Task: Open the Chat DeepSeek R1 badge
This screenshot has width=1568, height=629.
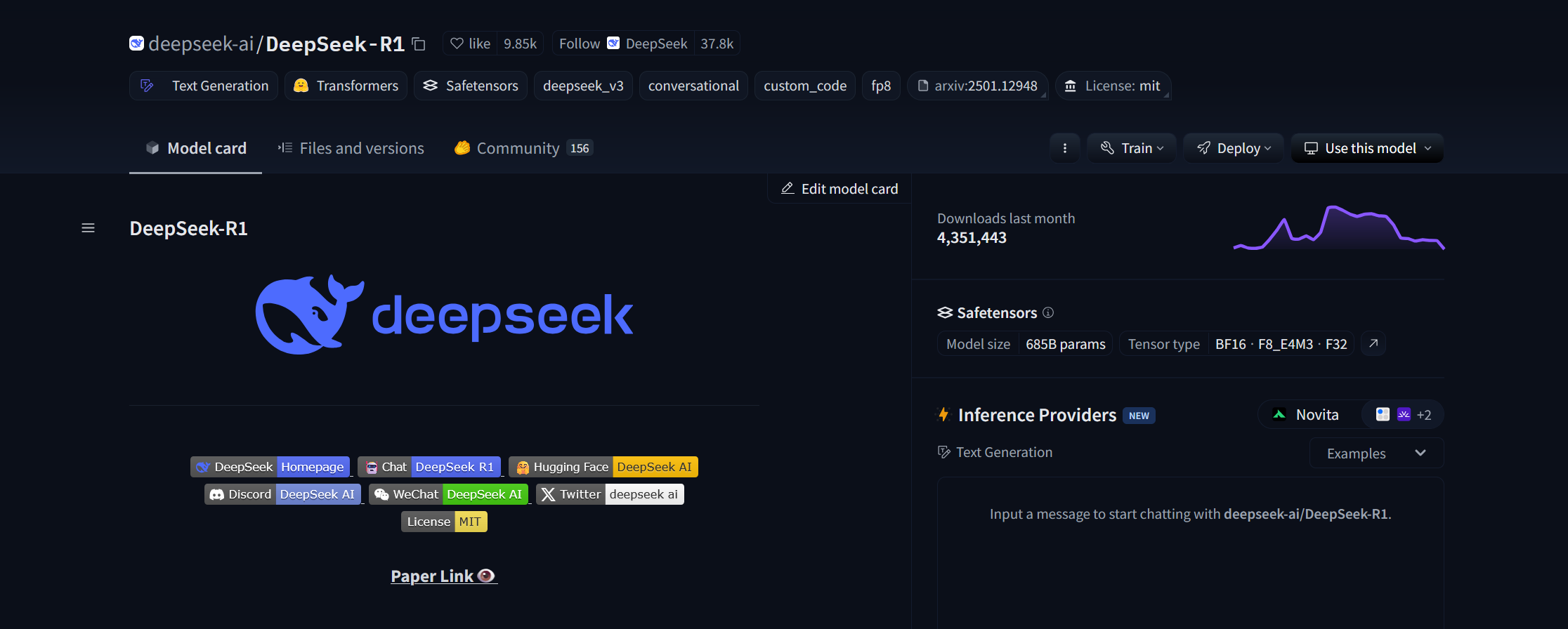Action: click(x=429, y=467)
